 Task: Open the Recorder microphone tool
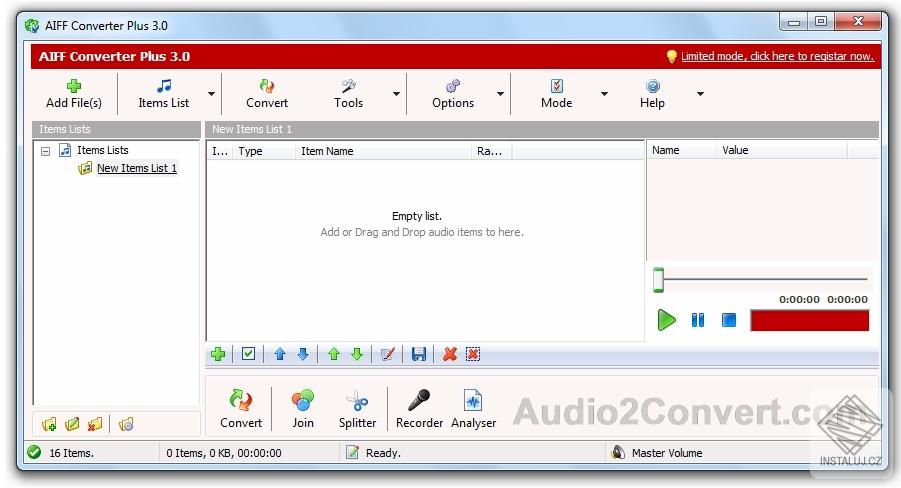[x=419, y=409]
